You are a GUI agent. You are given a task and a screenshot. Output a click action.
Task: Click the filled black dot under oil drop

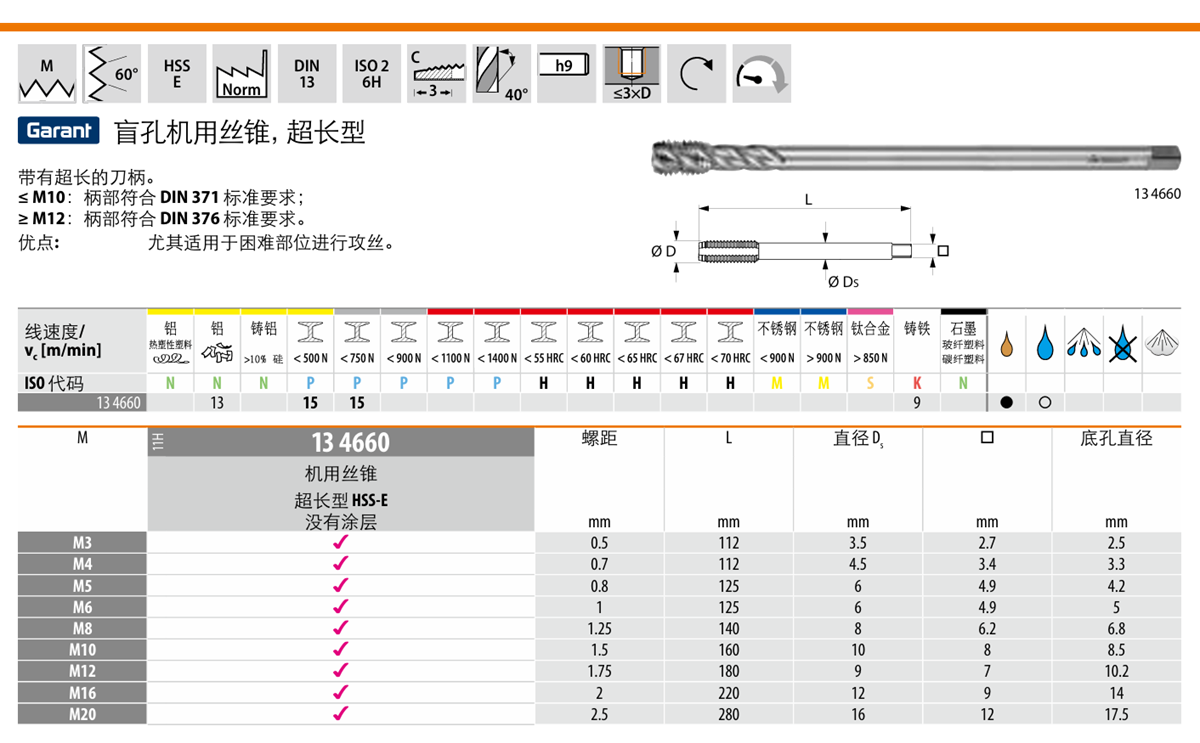[1007, 403]
